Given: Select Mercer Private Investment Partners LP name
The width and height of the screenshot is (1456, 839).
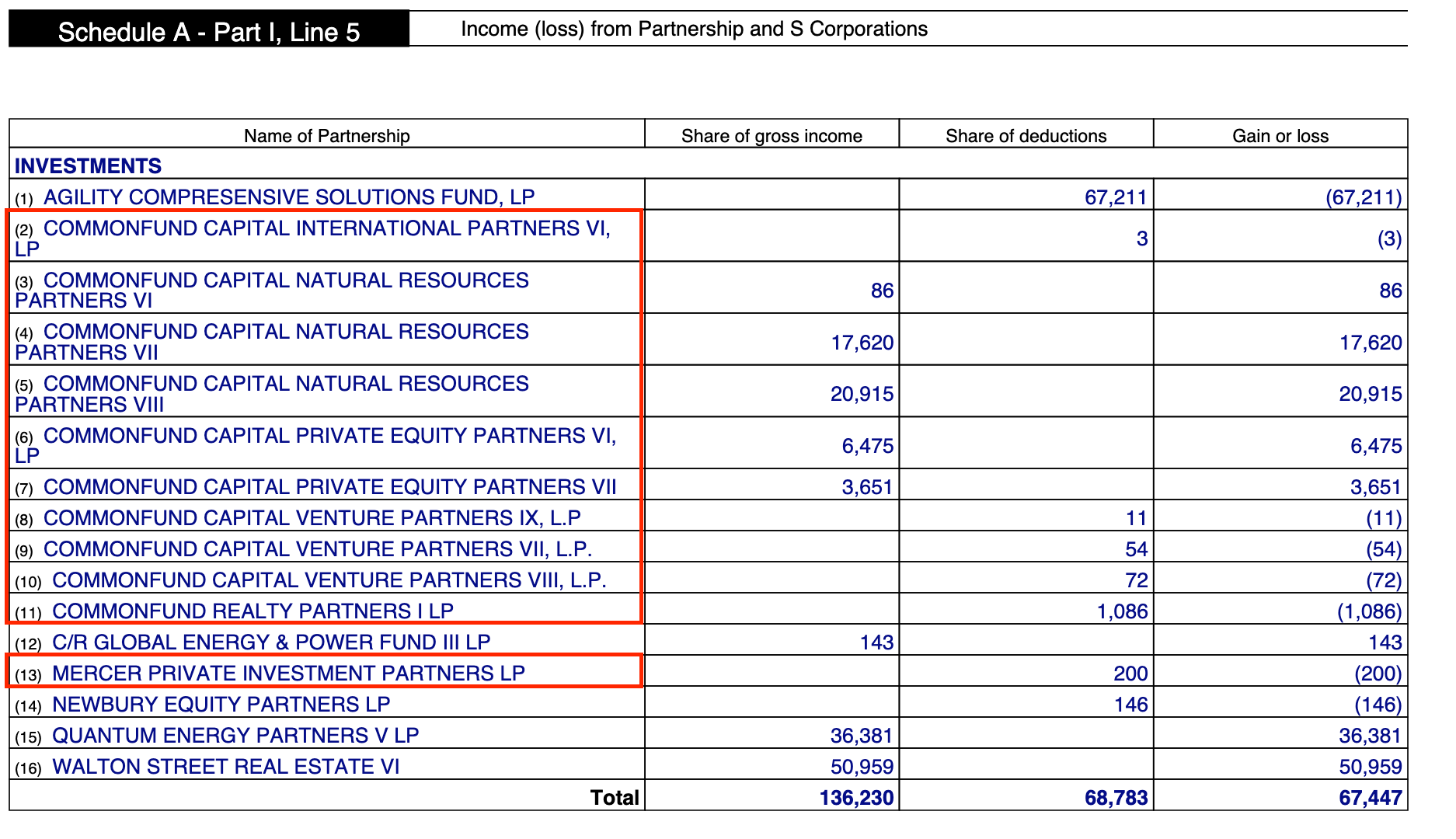Looking at the screenshot, I should [x=288, y=674].
